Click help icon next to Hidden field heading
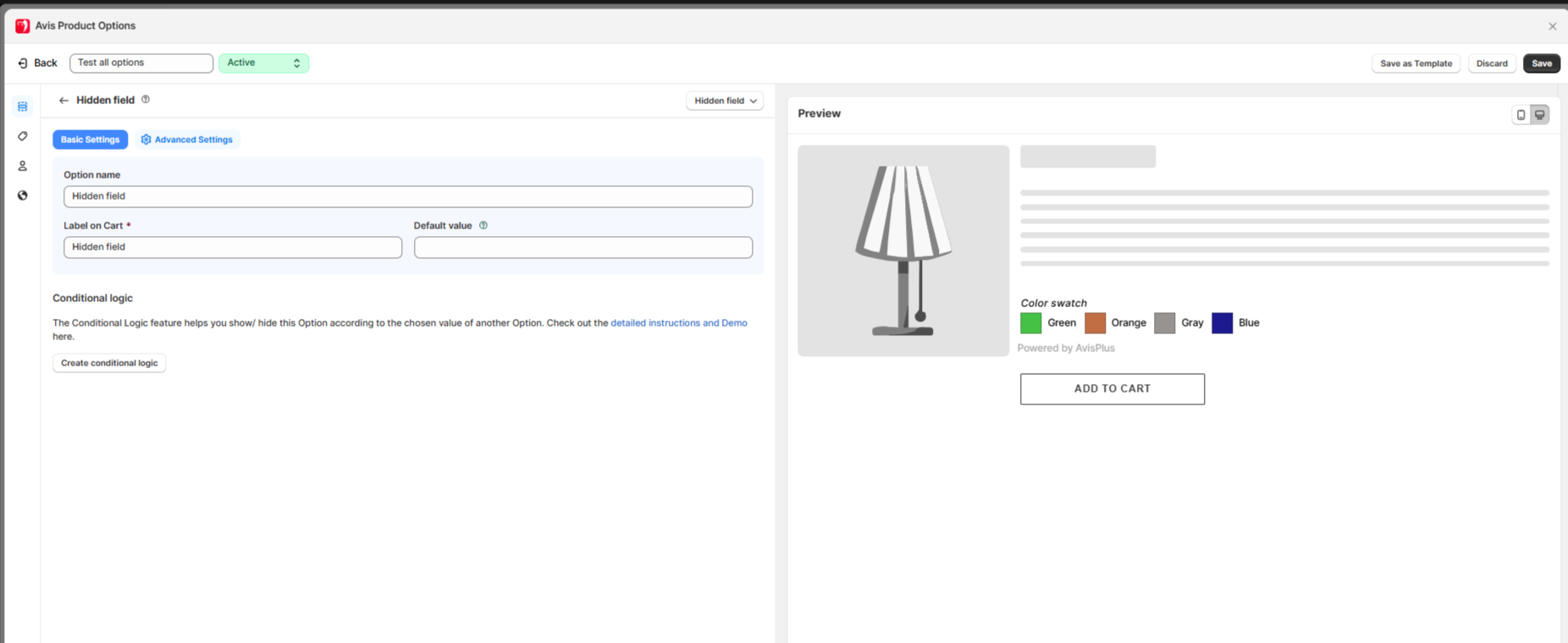Viewport: 1568px width, 643px height. [x=146, y=100]
